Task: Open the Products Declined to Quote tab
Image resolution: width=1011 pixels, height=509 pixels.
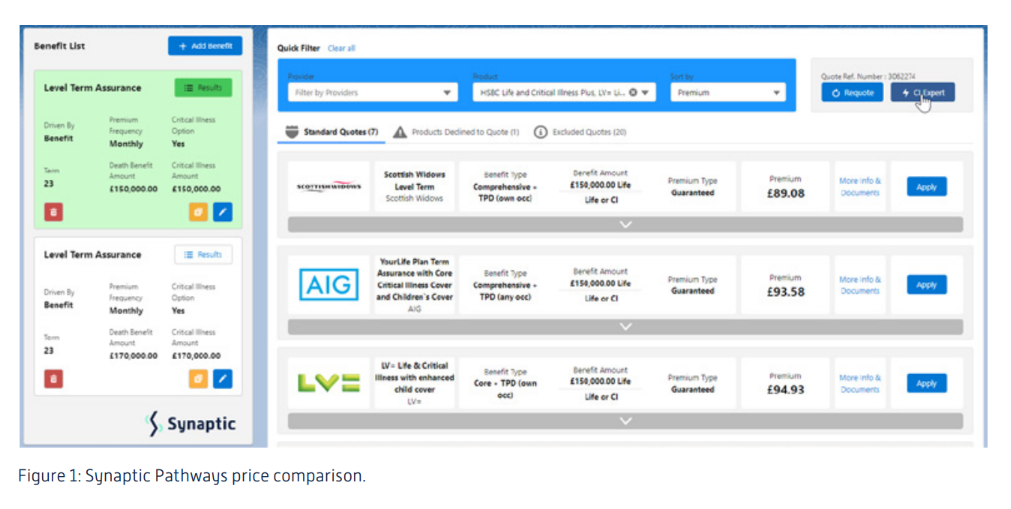Action: click(456, 132)
